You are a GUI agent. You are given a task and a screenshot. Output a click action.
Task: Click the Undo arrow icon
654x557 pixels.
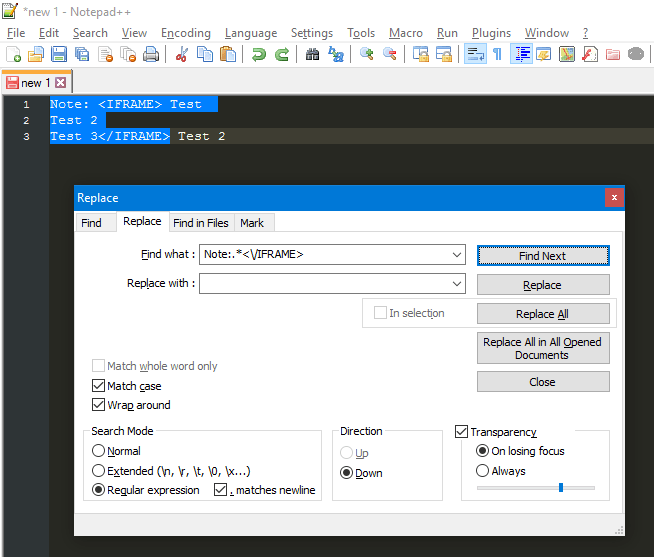tap(259, 54)
